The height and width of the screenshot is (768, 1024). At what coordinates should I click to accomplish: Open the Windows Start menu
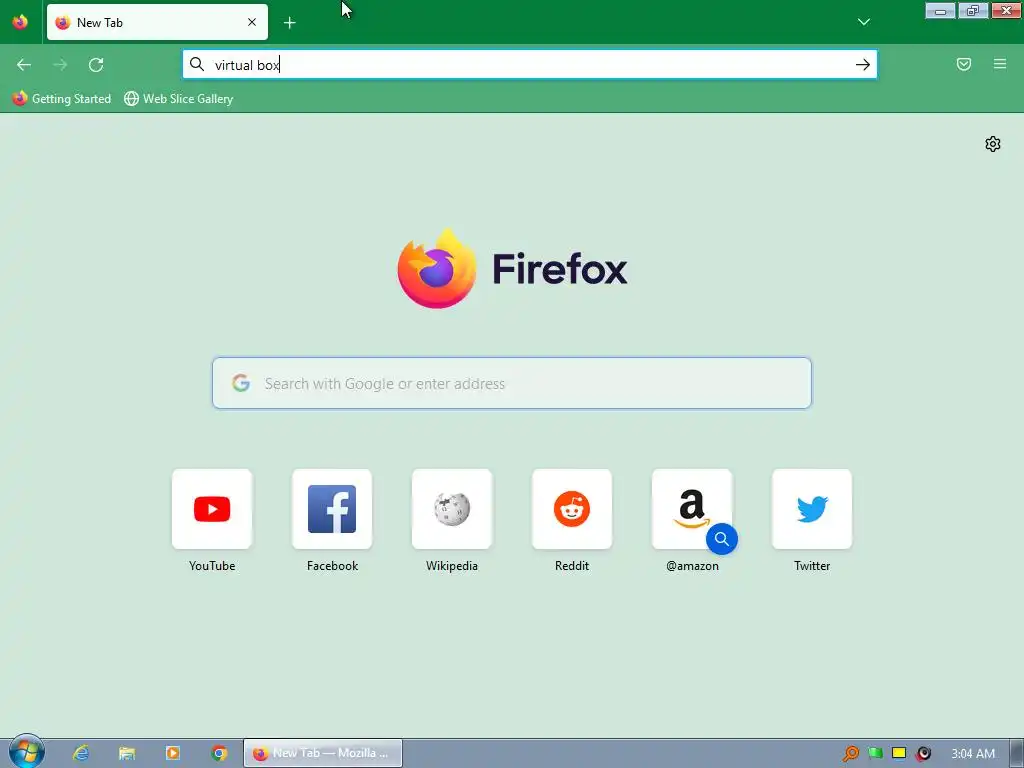tap(26, 752)
